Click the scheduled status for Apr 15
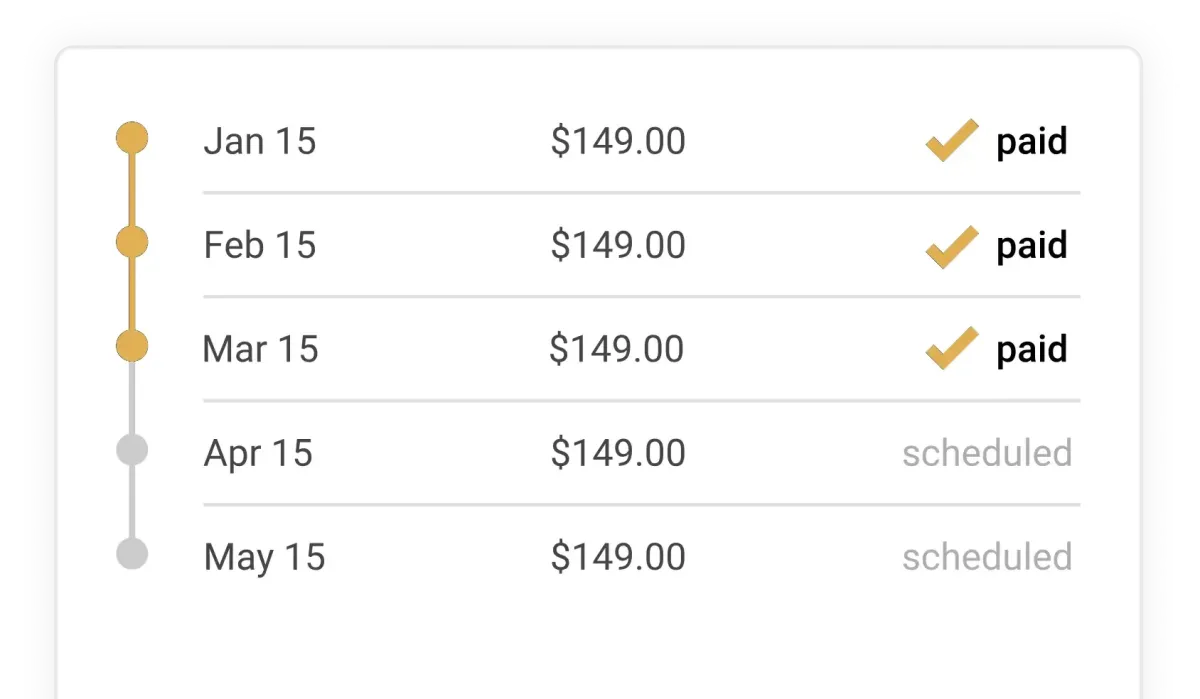 tap(987, 453)
